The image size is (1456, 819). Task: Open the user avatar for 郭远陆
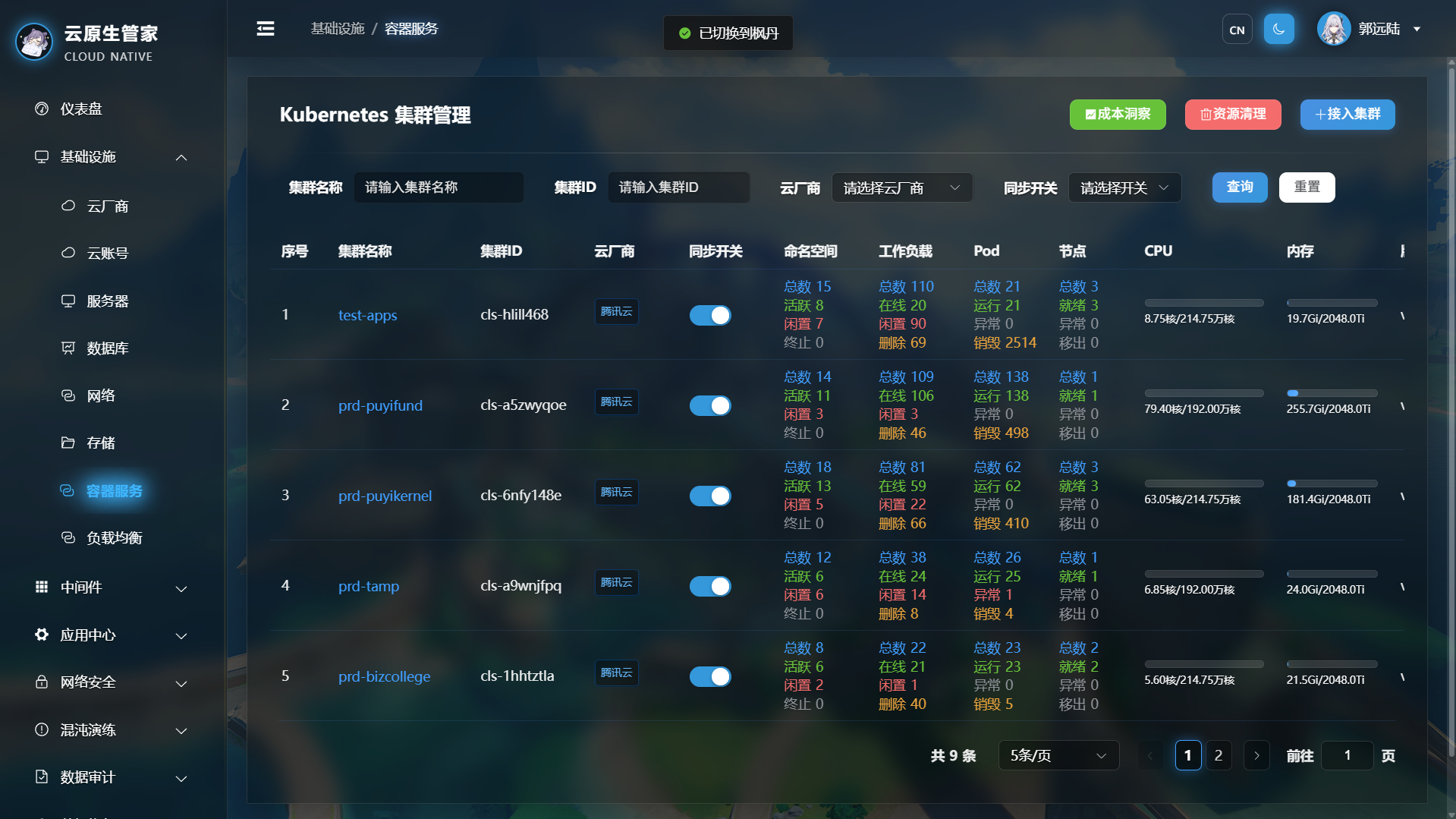(1333, 29)
